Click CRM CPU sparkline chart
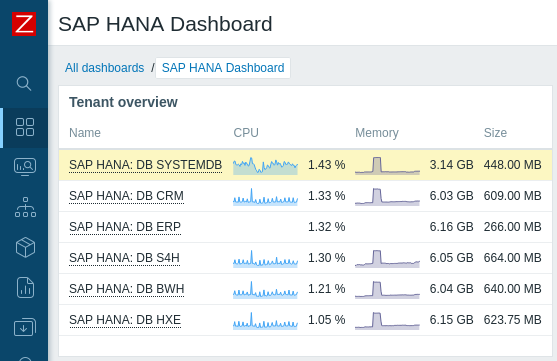 point(265,196)
